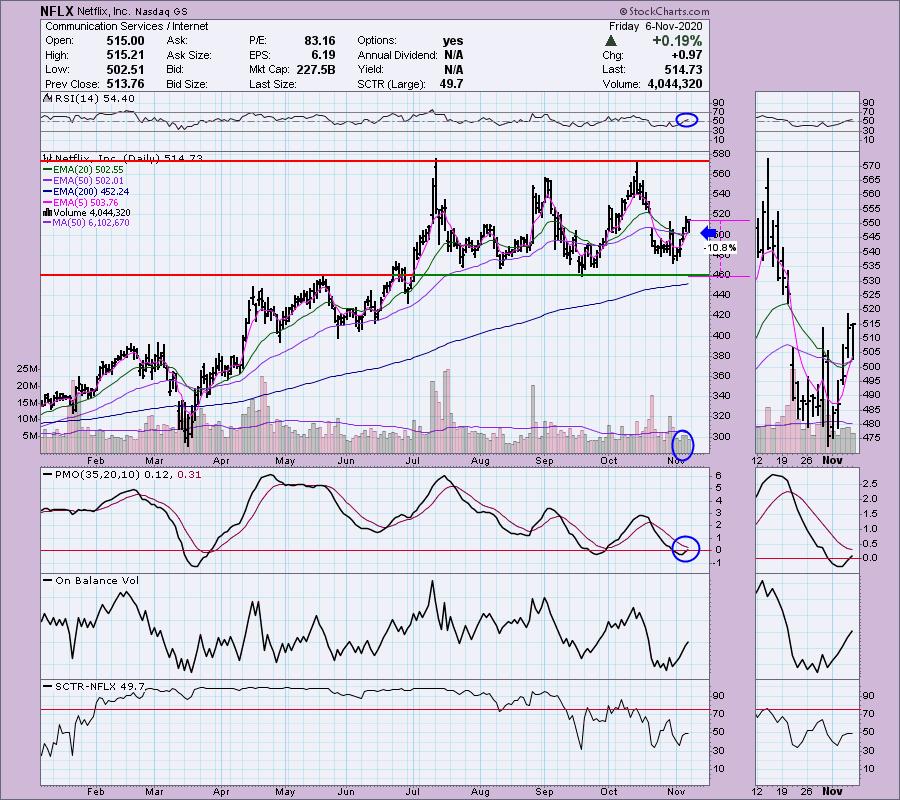900x800 pixels.
Task: Click the 'MA(50) 6,102,670' legend entry
Action: (91, 223)
